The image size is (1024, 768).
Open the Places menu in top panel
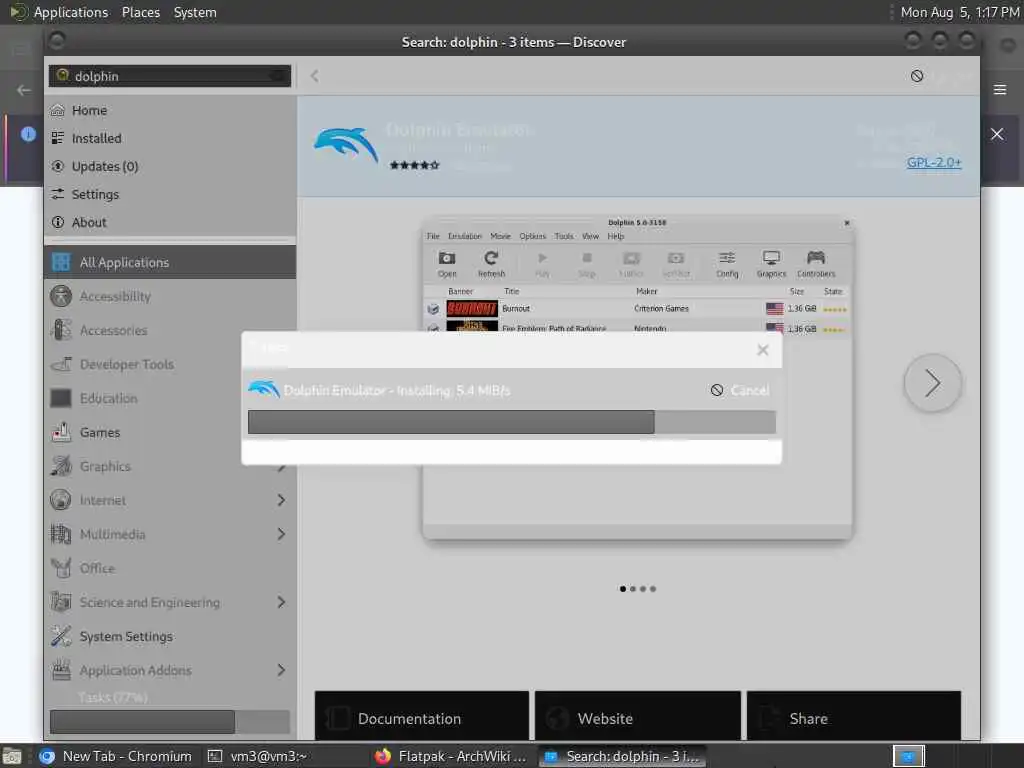point(141,12)
